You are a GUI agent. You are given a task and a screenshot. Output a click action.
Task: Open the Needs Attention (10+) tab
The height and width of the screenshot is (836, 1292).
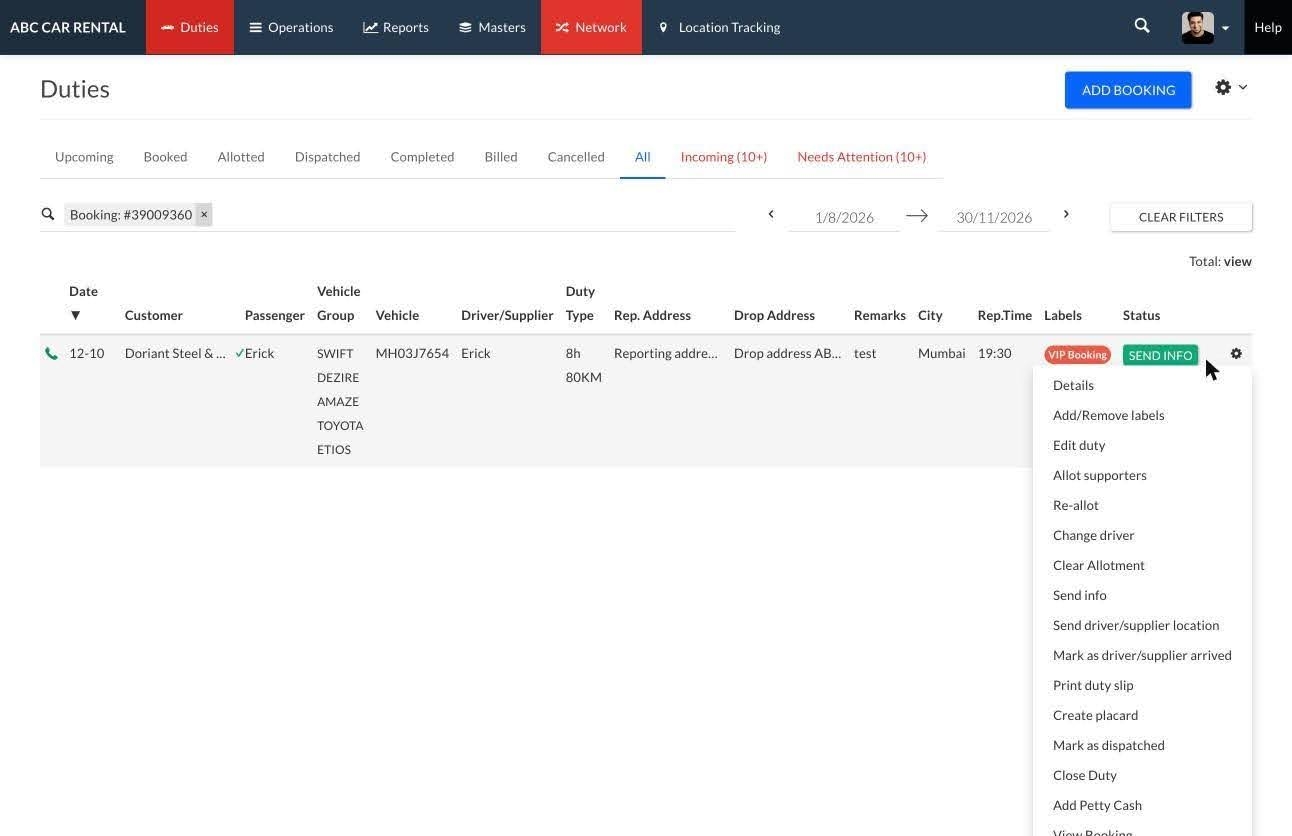861,157
